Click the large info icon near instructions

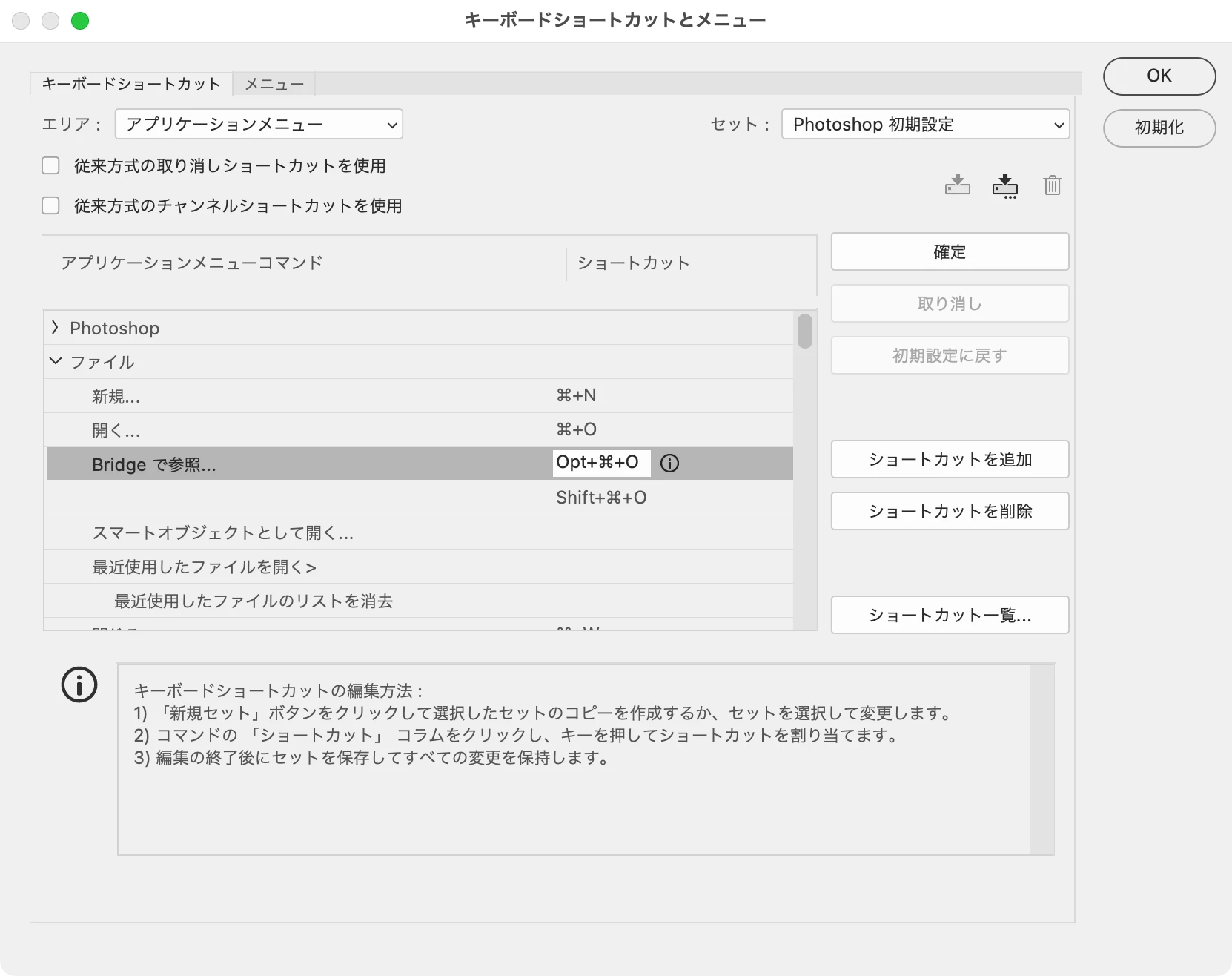tap(79, 685)
